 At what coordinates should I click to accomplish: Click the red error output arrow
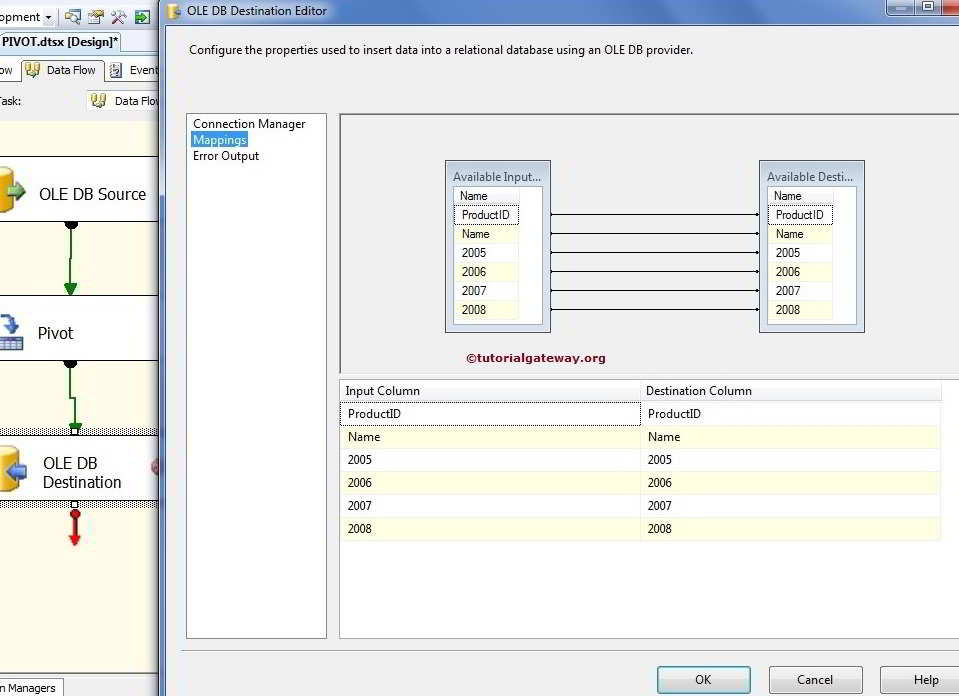click(x=74, y=527)
